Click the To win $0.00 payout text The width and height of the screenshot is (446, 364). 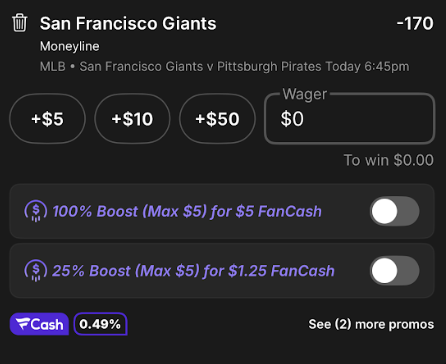click(389, 160)
